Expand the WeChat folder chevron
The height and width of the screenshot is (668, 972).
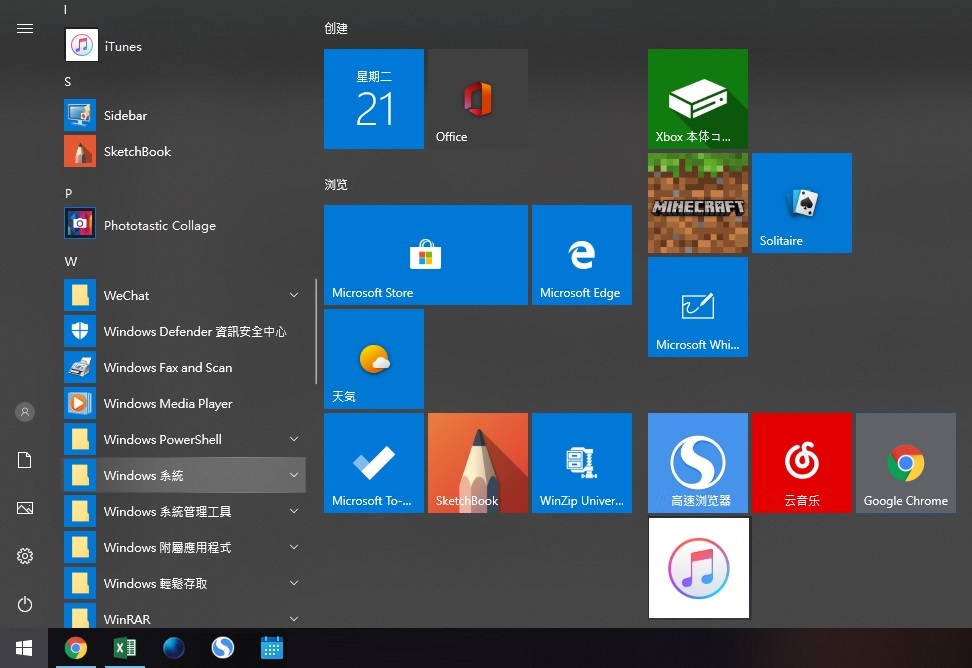pos(294,295)
